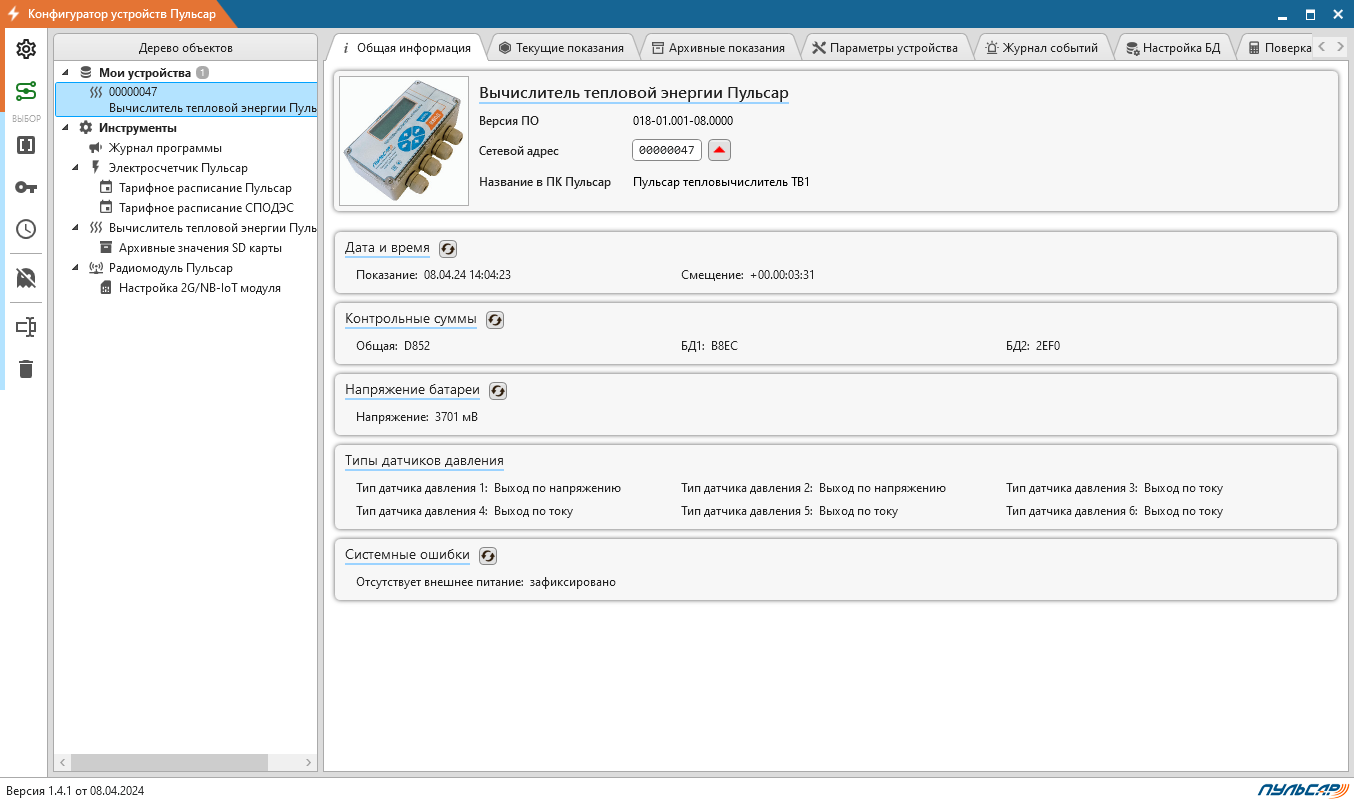Click the Общая checksum D852
This screenshot has height=803, width=1354.
point(417,346)
